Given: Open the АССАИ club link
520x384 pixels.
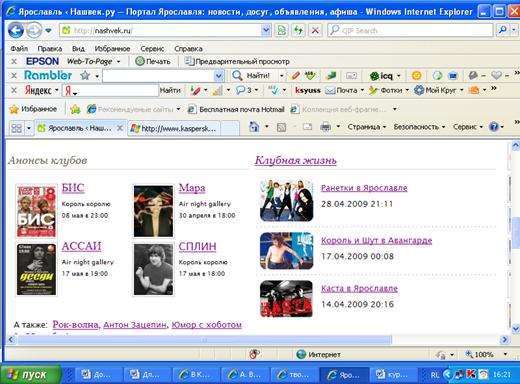Looking at the screenshot, I should click(x=81, y=246).
